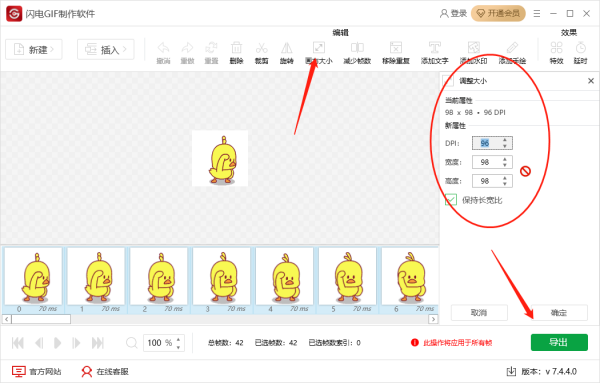This screenshot has height=383, width=600.
Task: Open the 插入 (Insert) dropdown
Action: 106,50
